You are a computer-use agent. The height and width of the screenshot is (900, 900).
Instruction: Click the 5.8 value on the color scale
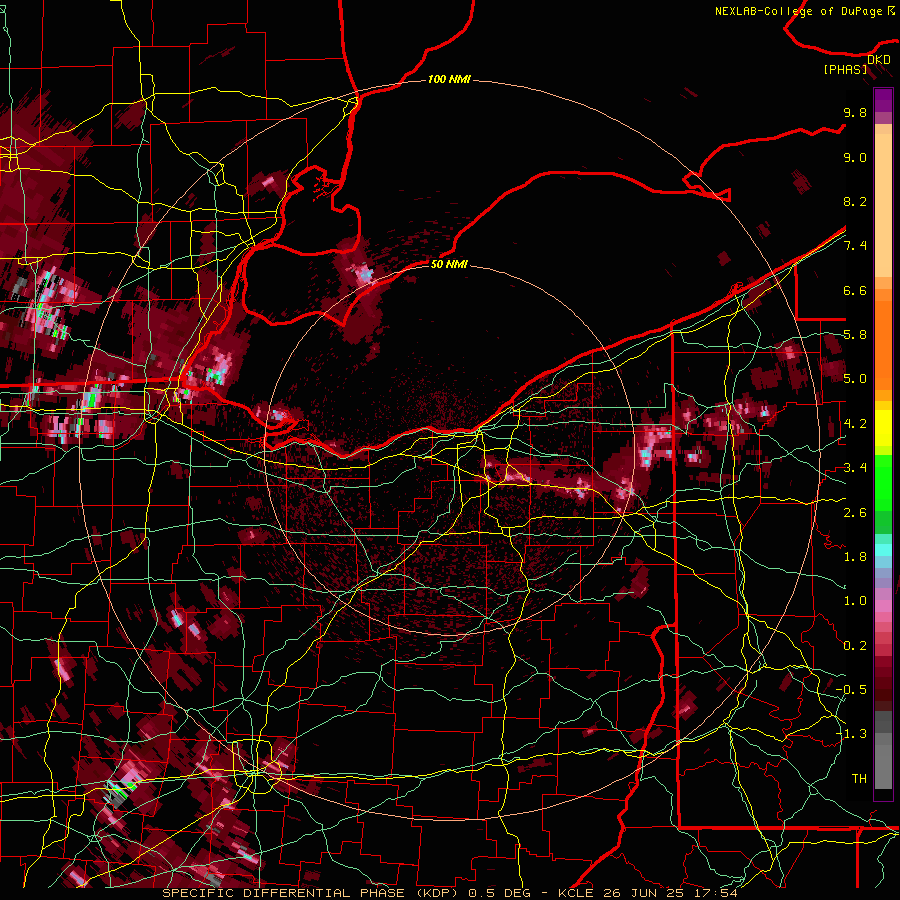tap(855, 335)
